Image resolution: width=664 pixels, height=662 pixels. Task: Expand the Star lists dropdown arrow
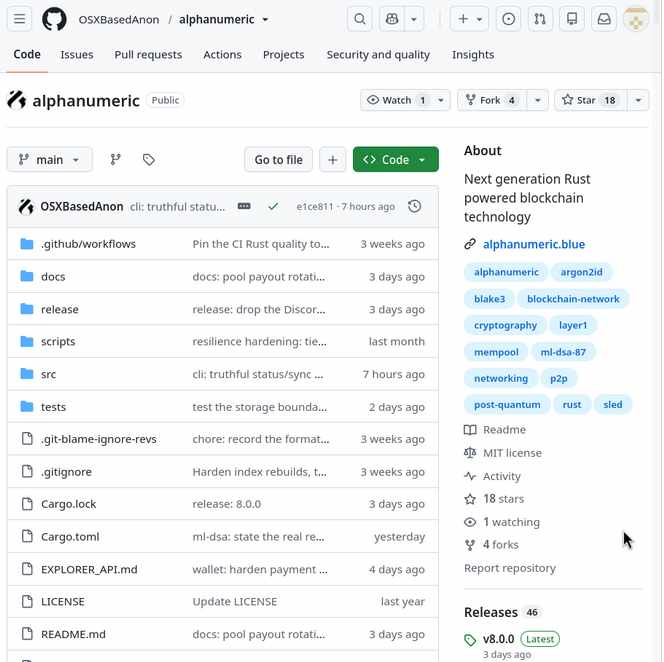(x=638, y=100)
